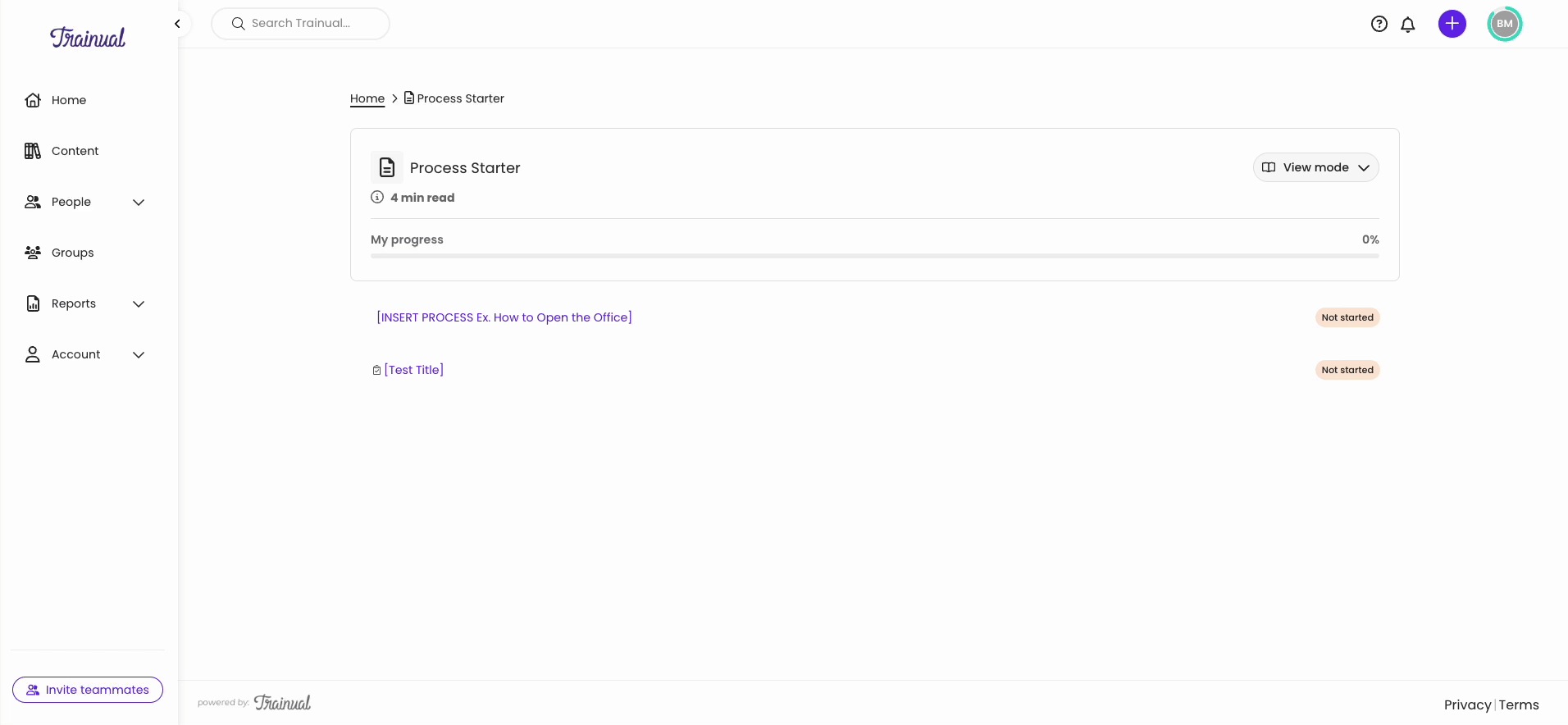Open the notifications bell

pyautogui.click(x=1408, y=24)
